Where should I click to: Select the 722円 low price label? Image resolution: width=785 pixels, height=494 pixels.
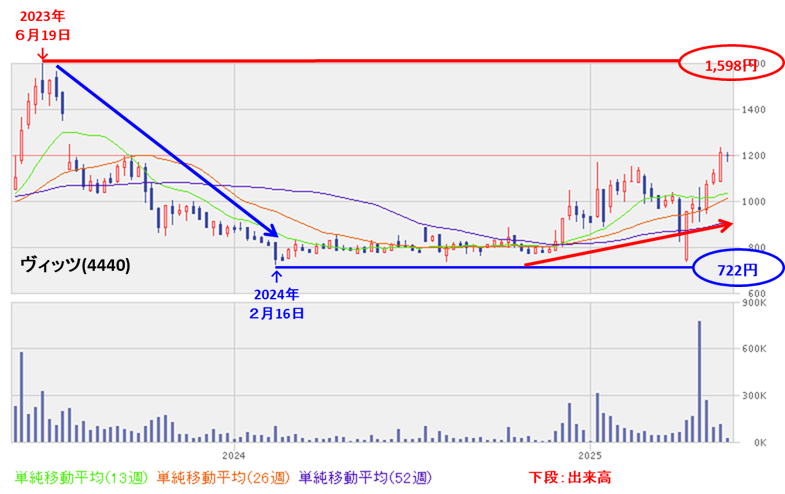pos(737,270)
